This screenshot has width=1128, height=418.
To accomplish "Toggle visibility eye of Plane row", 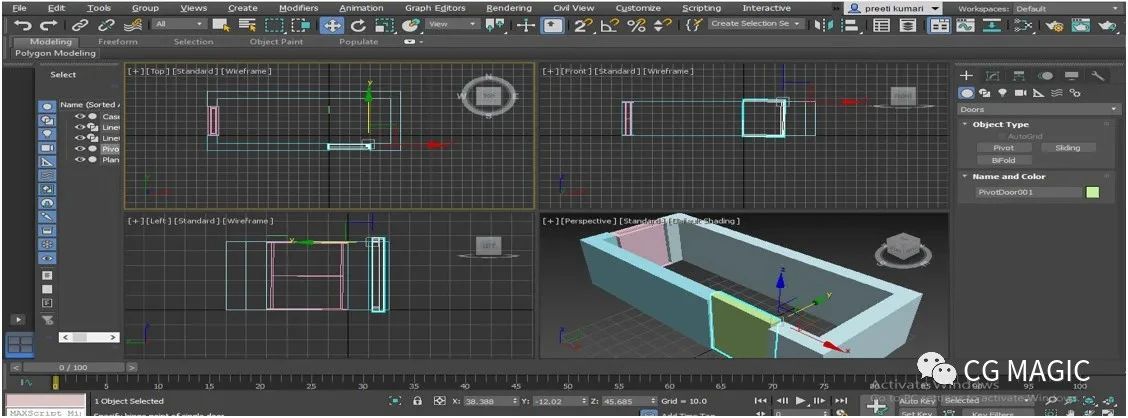I will pos(78,160).
